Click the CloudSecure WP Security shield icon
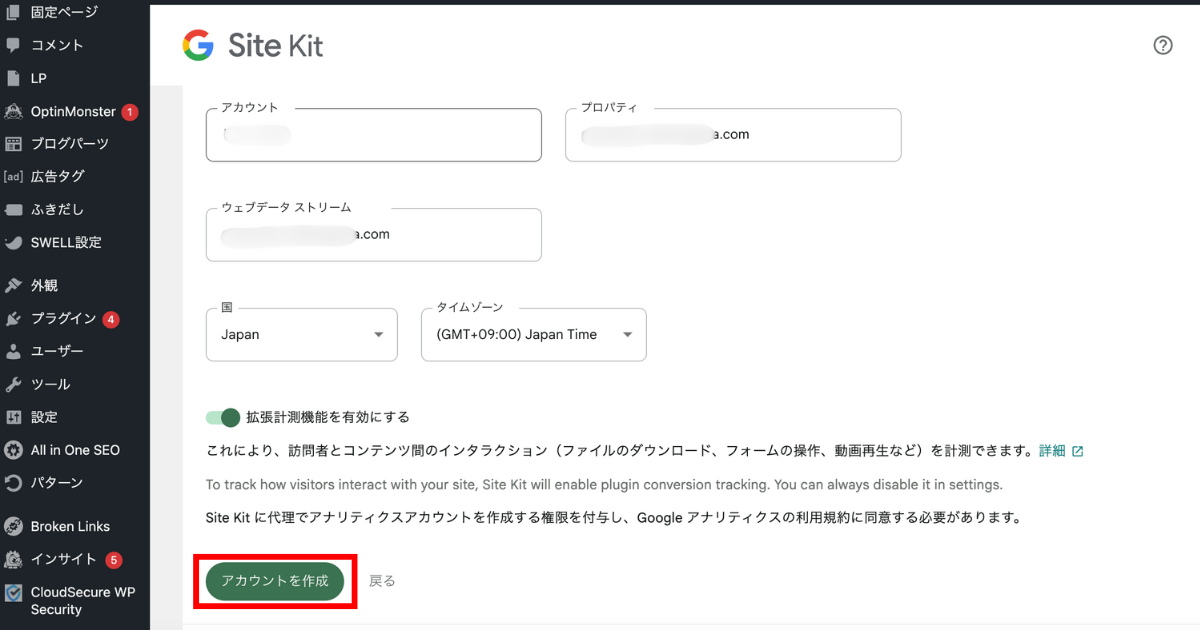The image size is (1200, 630). [13, 592]
